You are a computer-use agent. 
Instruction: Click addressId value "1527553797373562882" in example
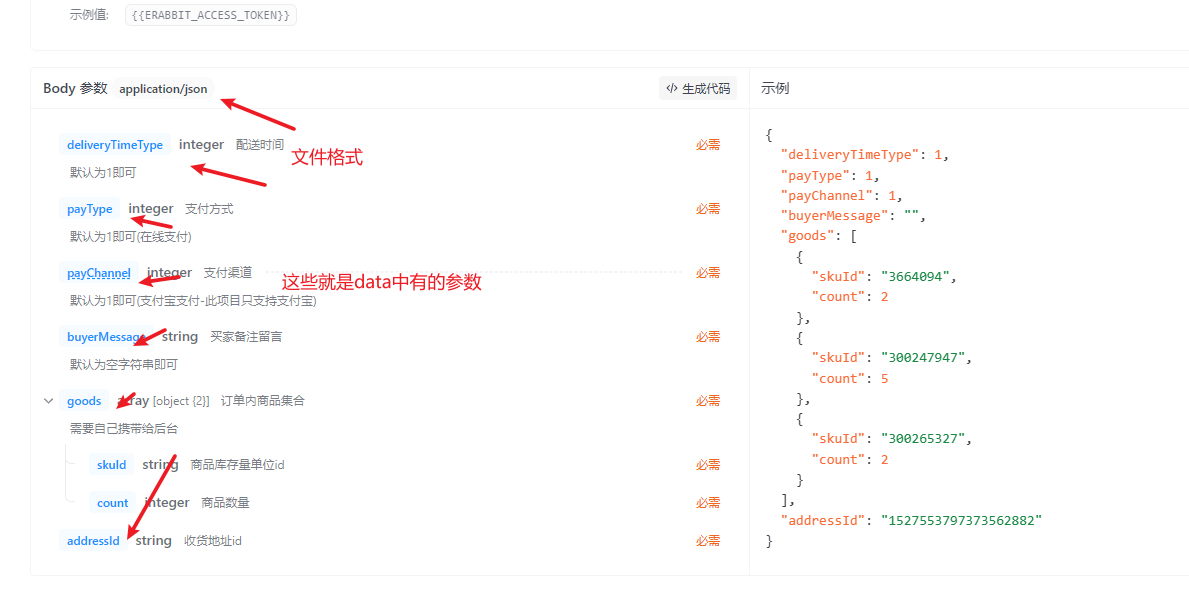[962, 520]
